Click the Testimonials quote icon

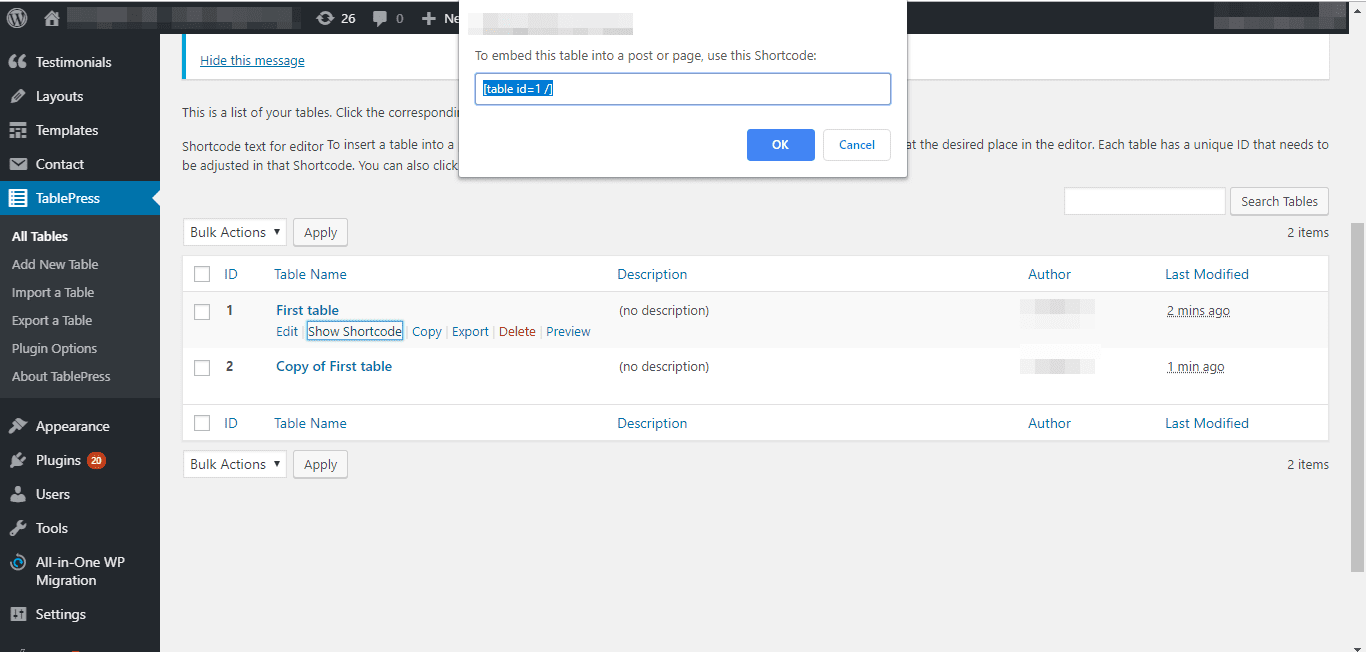(x=16, y=62)
